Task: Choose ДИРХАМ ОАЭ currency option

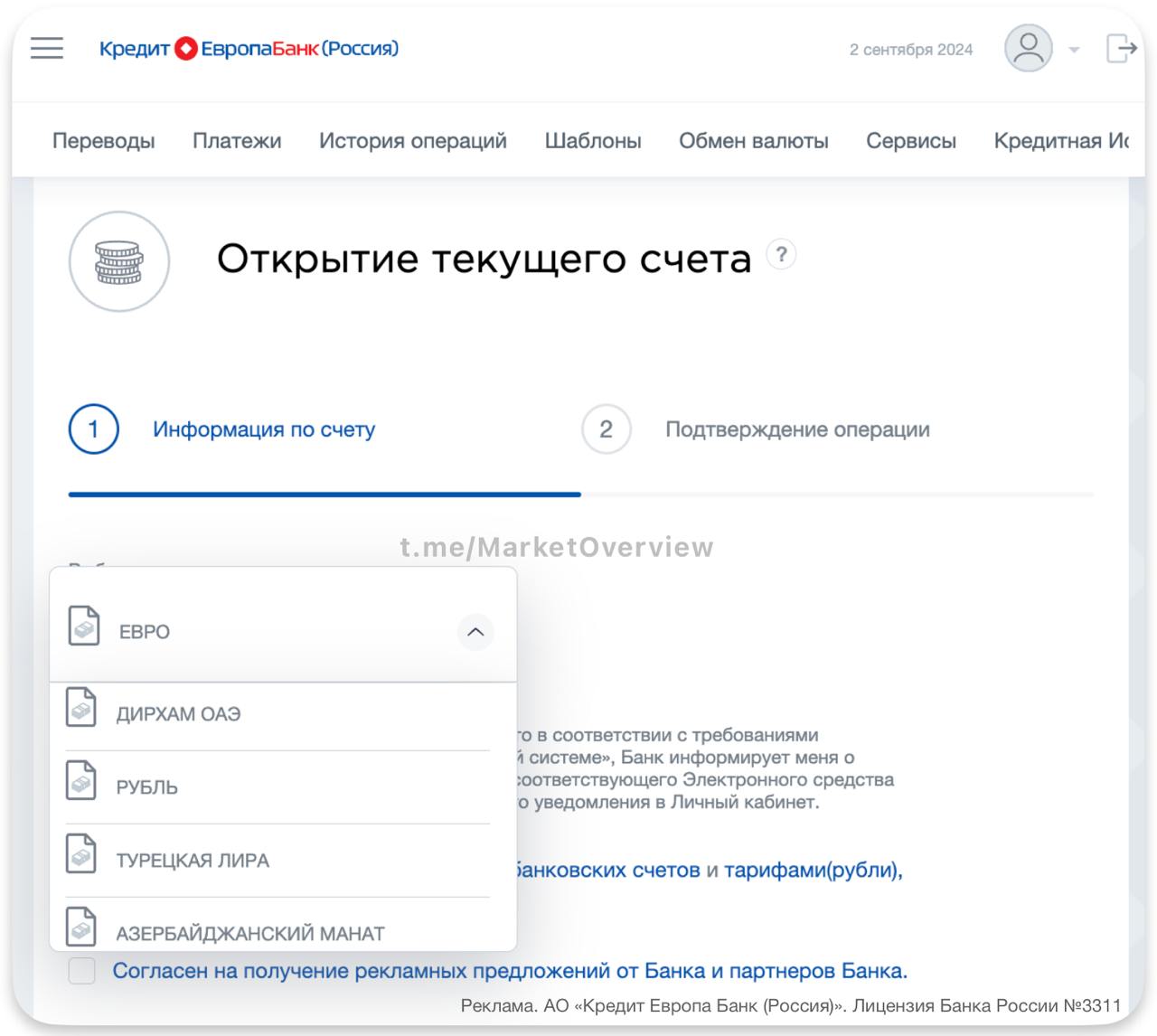Action: point(277,713)
